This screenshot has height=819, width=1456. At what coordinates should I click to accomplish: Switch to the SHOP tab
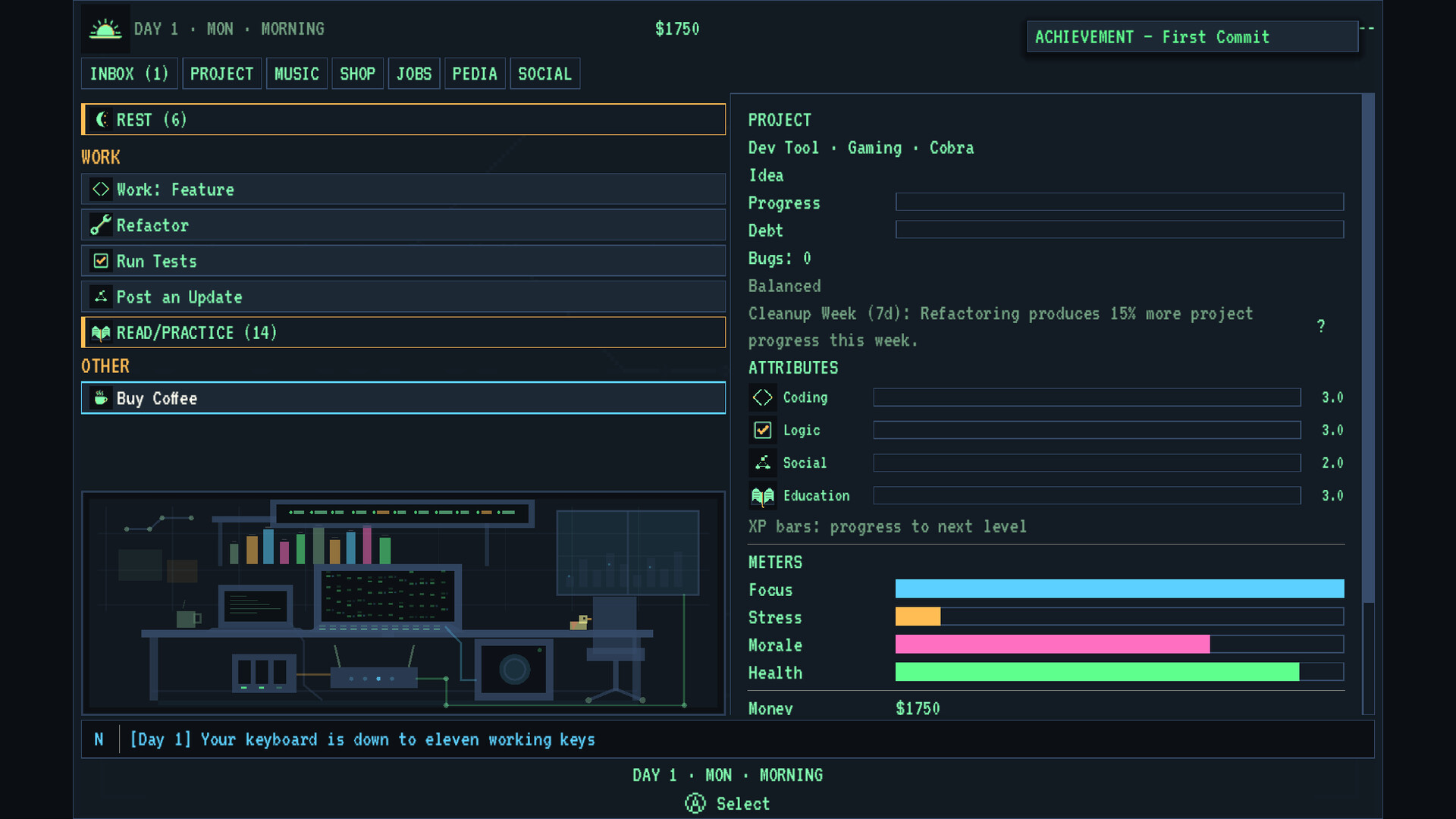(x=357, y=74)
